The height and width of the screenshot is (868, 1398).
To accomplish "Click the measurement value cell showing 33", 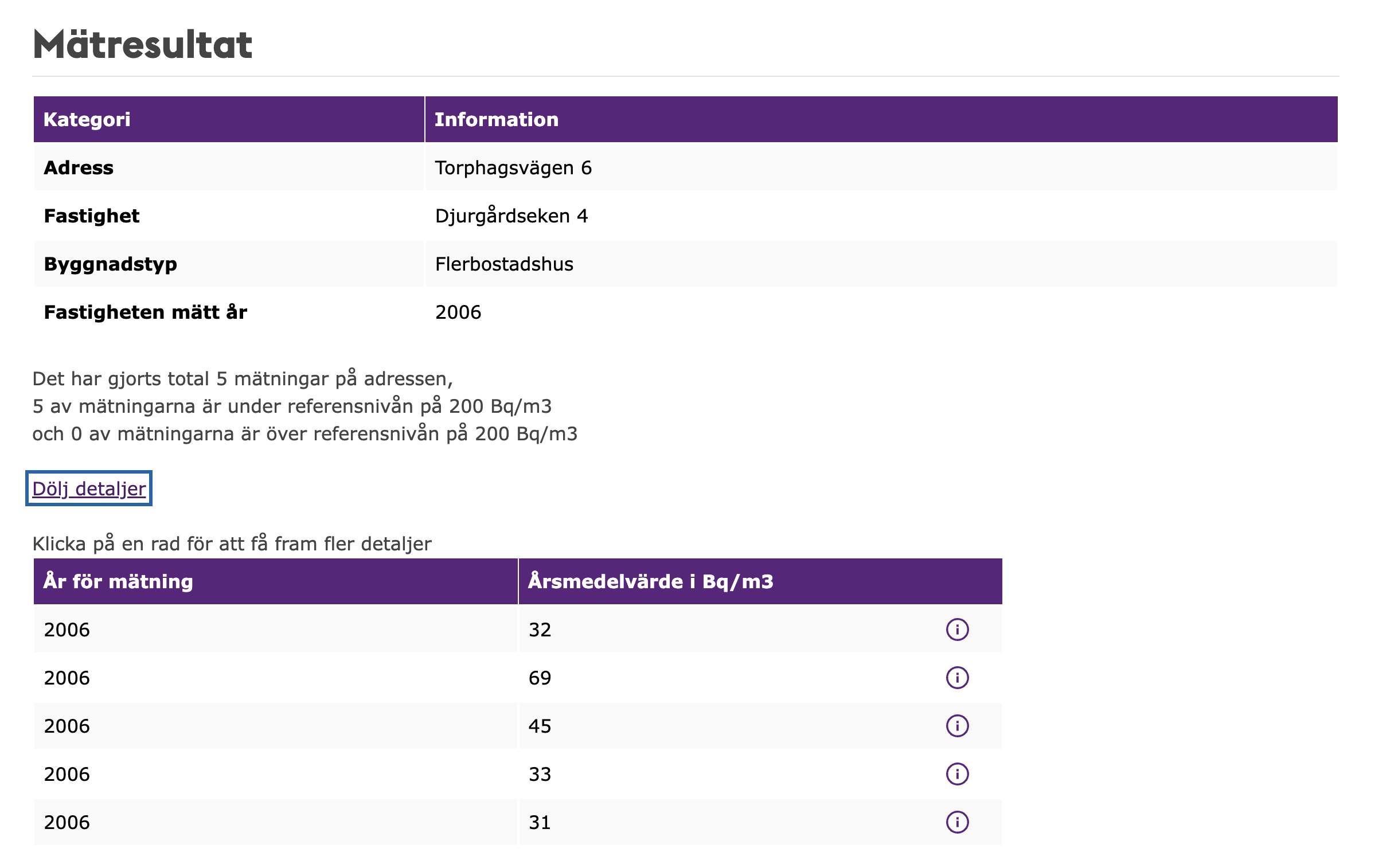I will [540, 775].
